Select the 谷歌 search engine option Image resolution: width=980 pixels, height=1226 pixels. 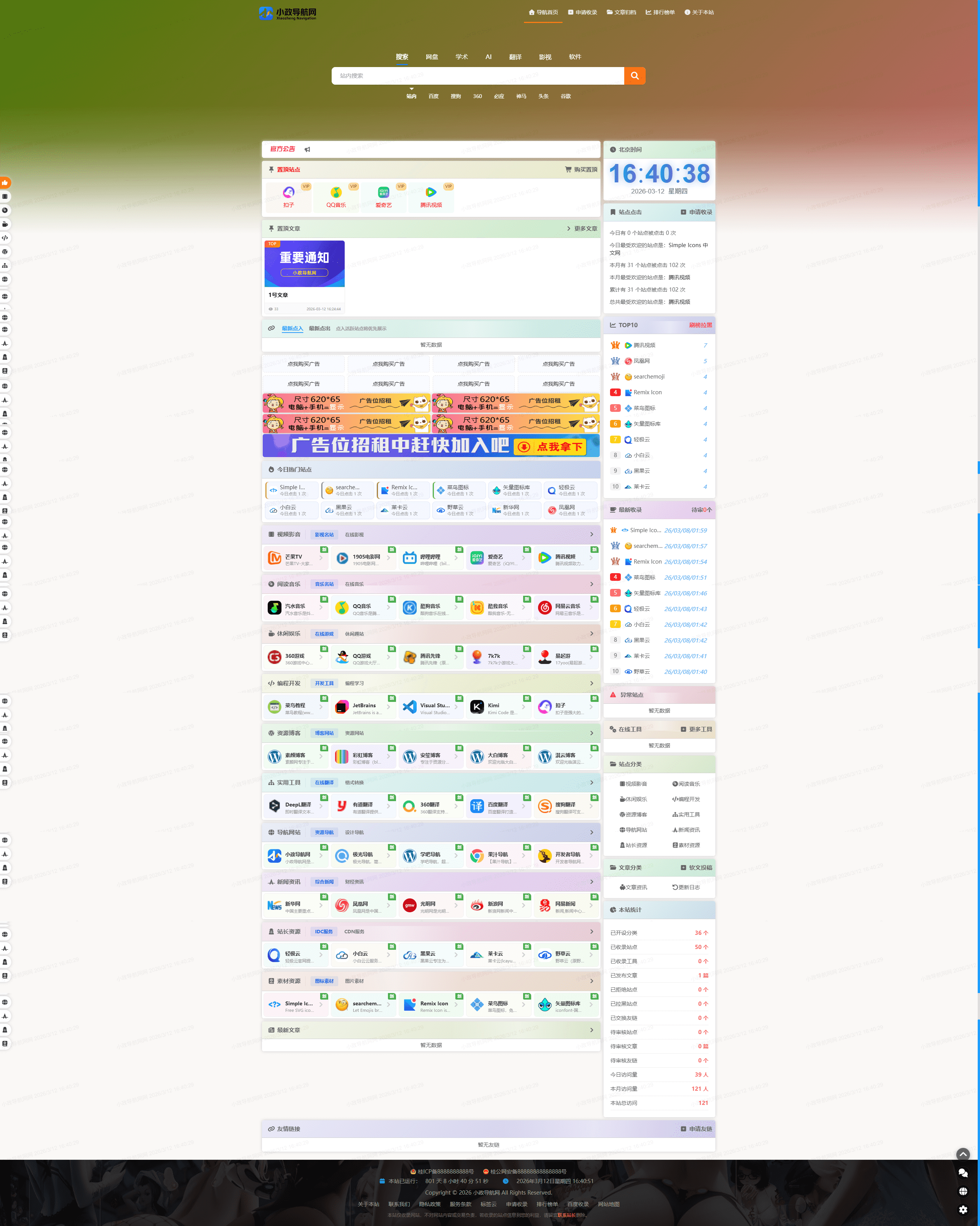(566, 96)
